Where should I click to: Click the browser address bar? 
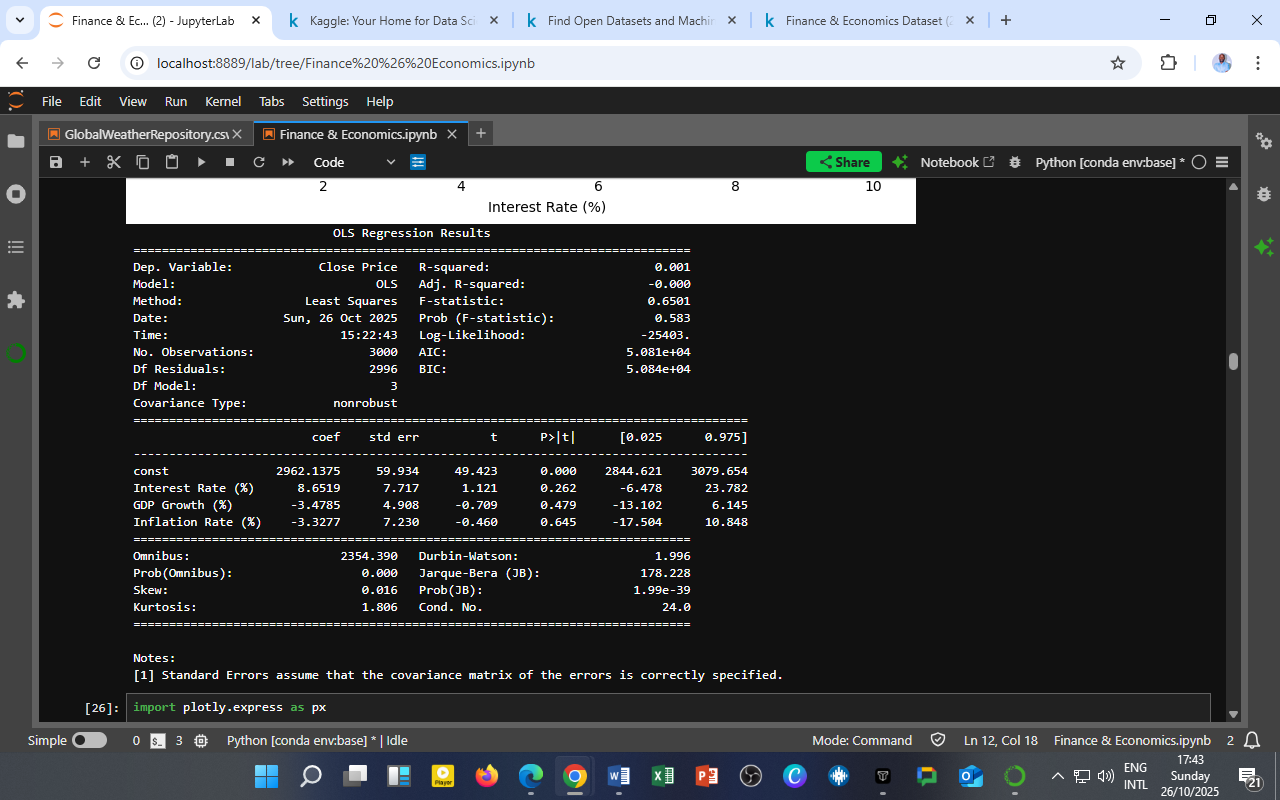coord(400,62)
